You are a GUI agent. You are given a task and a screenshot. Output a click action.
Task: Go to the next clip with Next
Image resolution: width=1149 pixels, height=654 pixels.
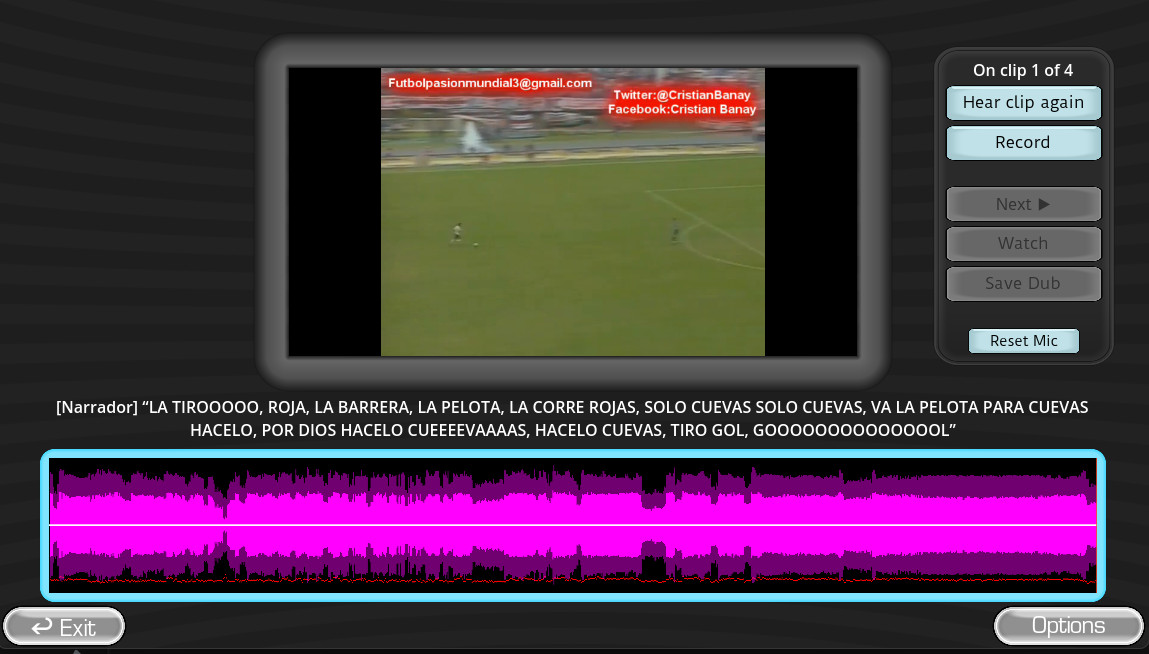point(1023,204)
